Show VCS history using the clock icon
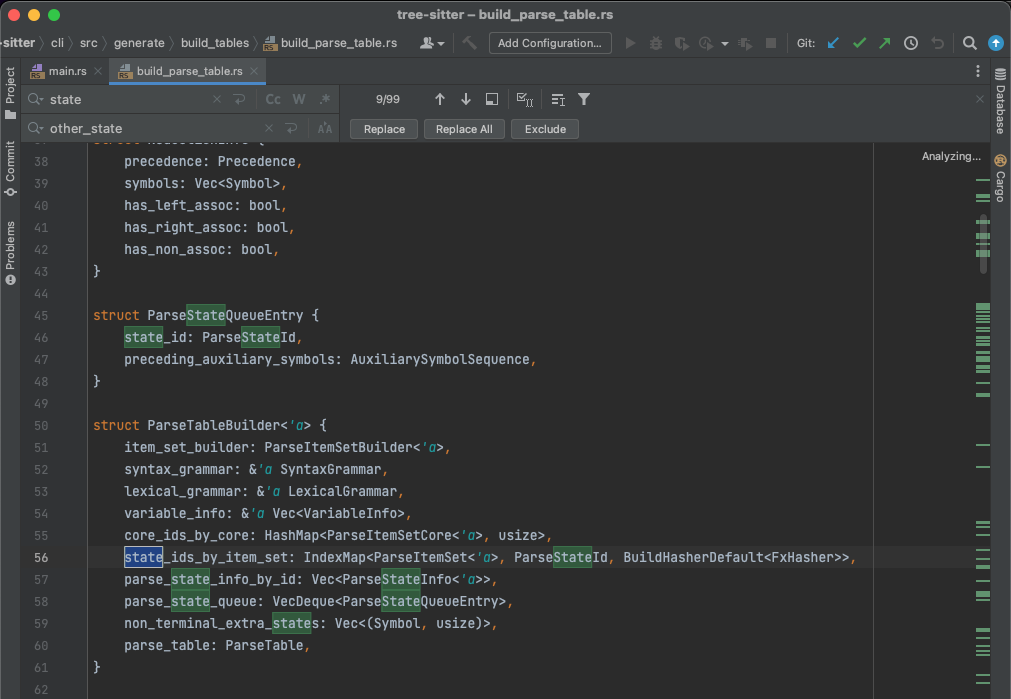1011x699 pixels. point(910,43)
